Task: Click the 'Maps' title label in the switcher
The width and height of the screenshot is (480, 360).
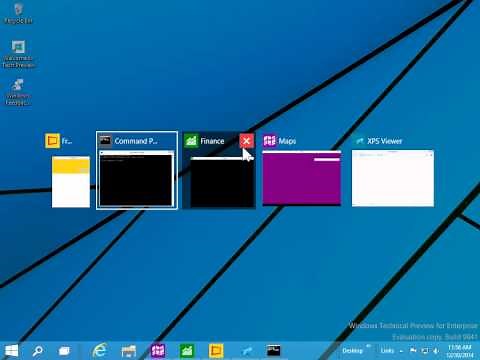Action: point(287,141)
